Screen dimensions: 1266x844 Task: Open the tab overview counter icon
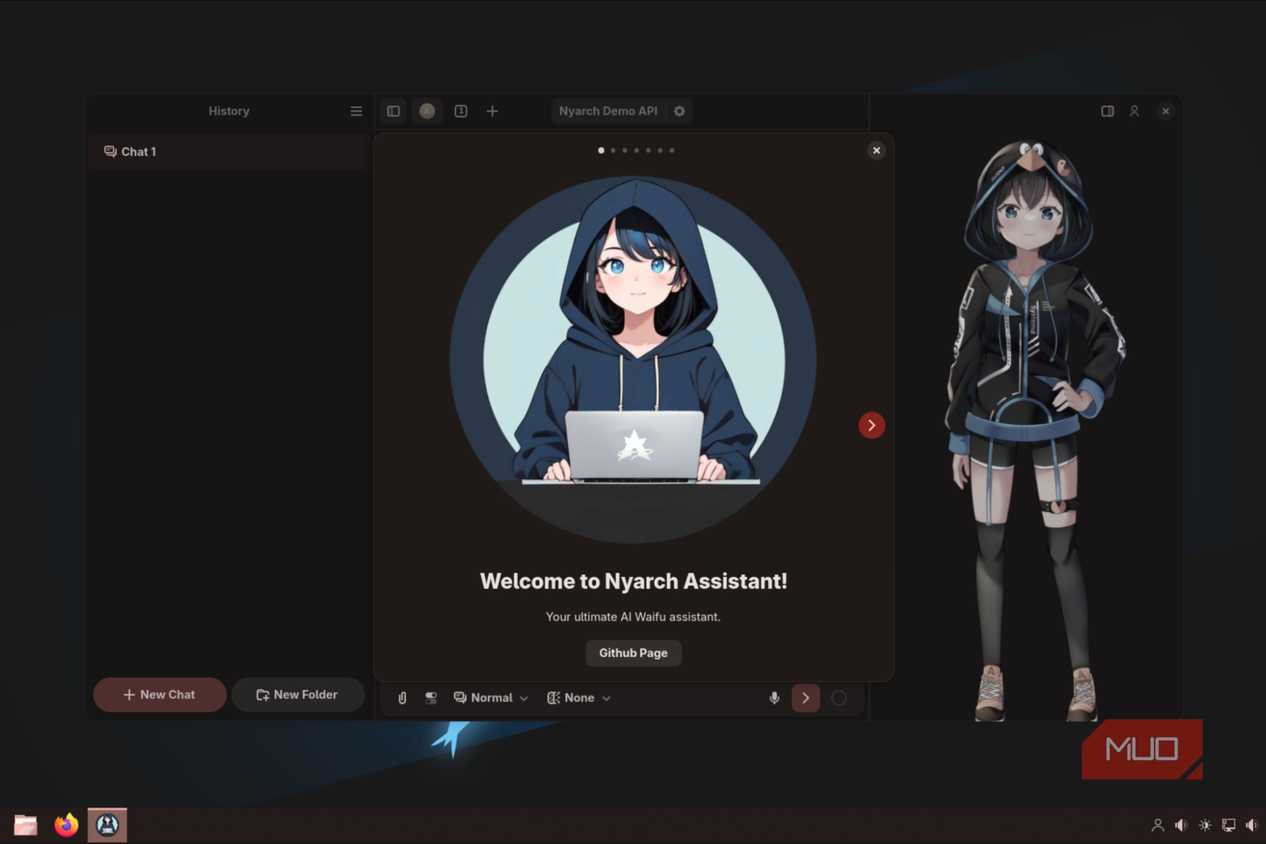[461, 111]
